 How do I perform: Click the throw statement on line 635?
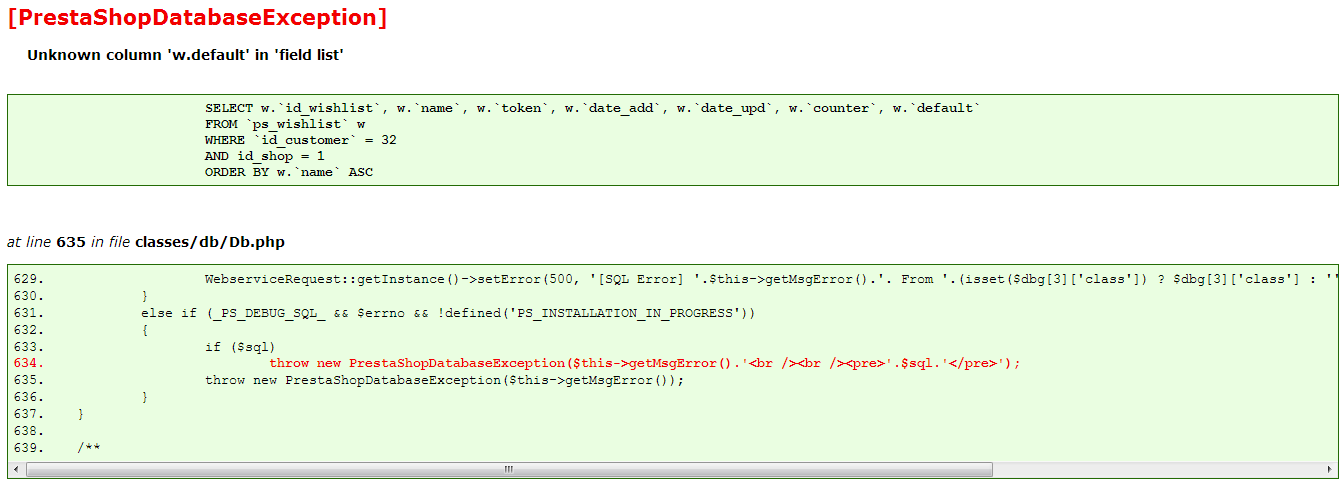[x=445, y=381]
